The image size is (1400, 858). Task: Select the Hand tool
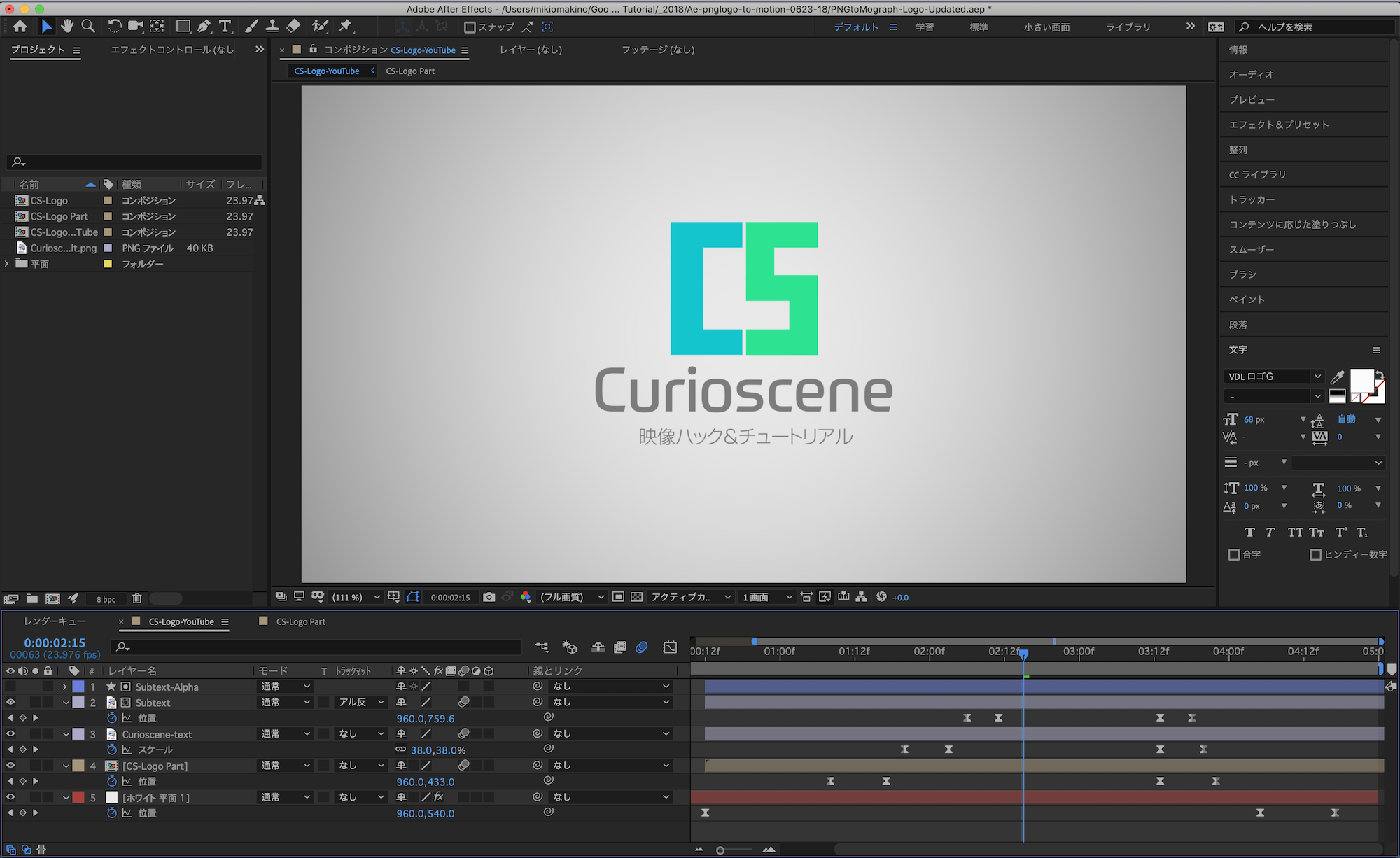[x=67, y=27]
